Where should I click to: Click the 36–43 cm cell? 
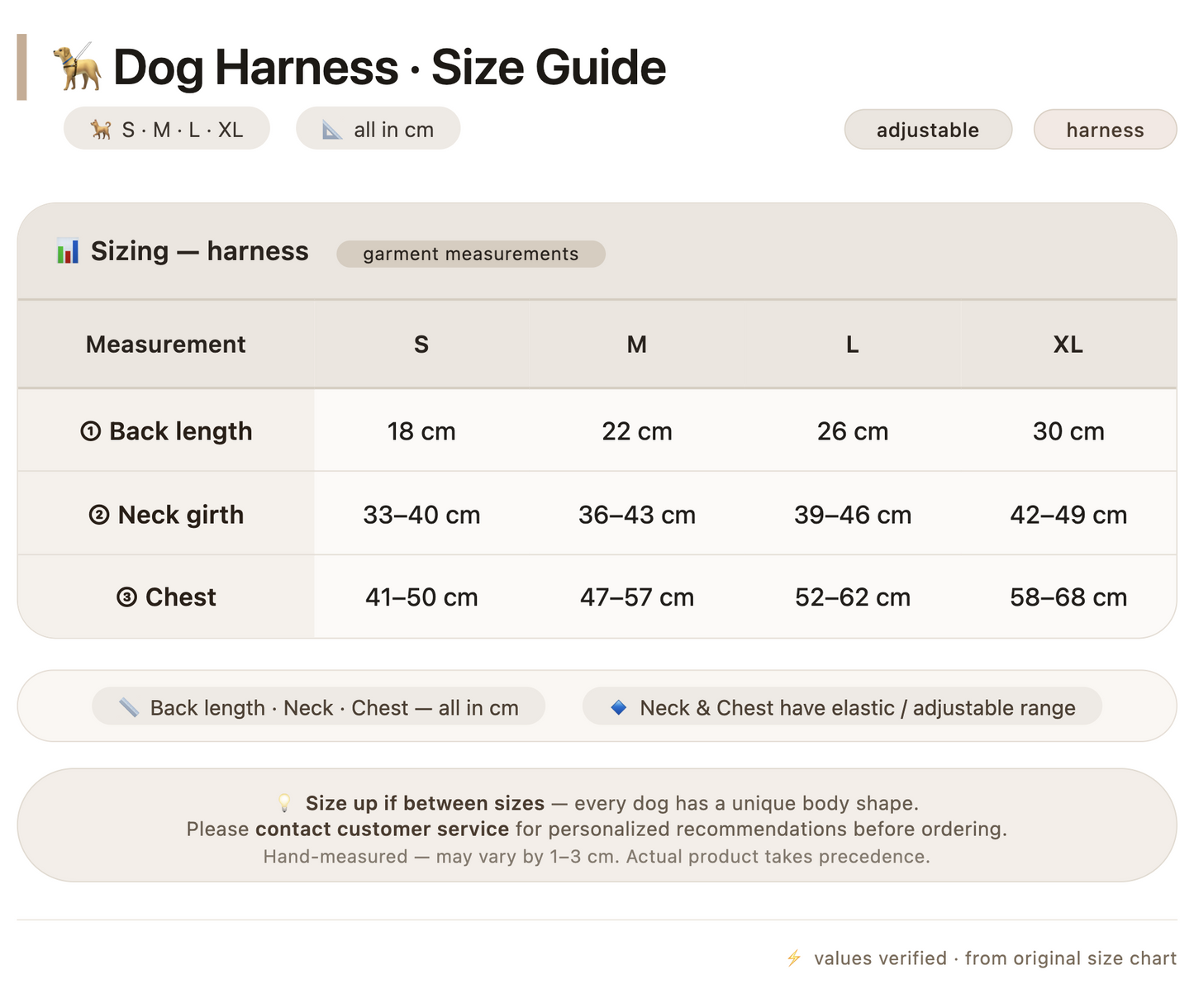pyautogui.click(x=637, y=514)
